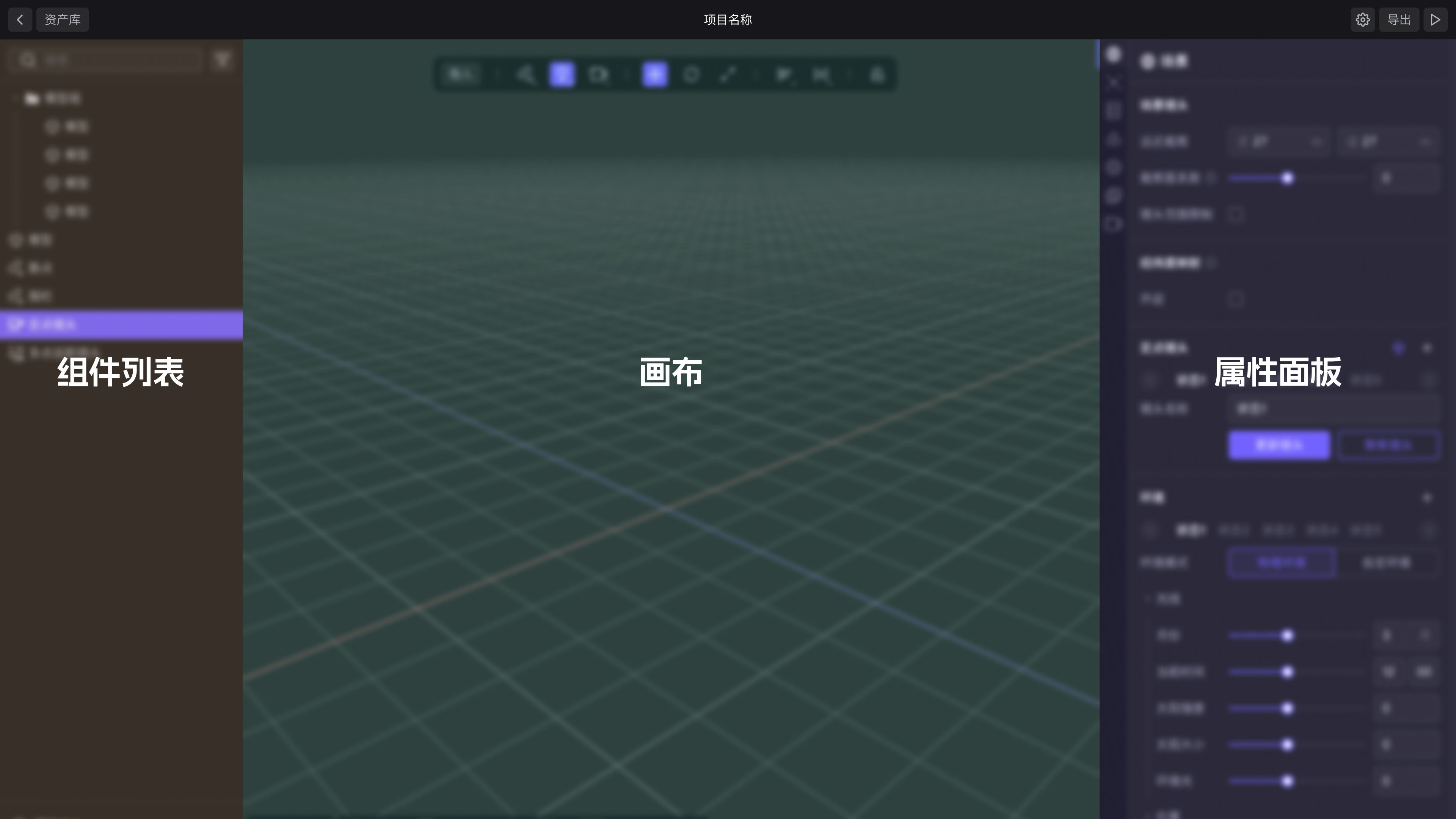The image size is (1456, 819).
Task: Click the play preview icon top right
Action: pyautogui.click(x=1435, y=19)
